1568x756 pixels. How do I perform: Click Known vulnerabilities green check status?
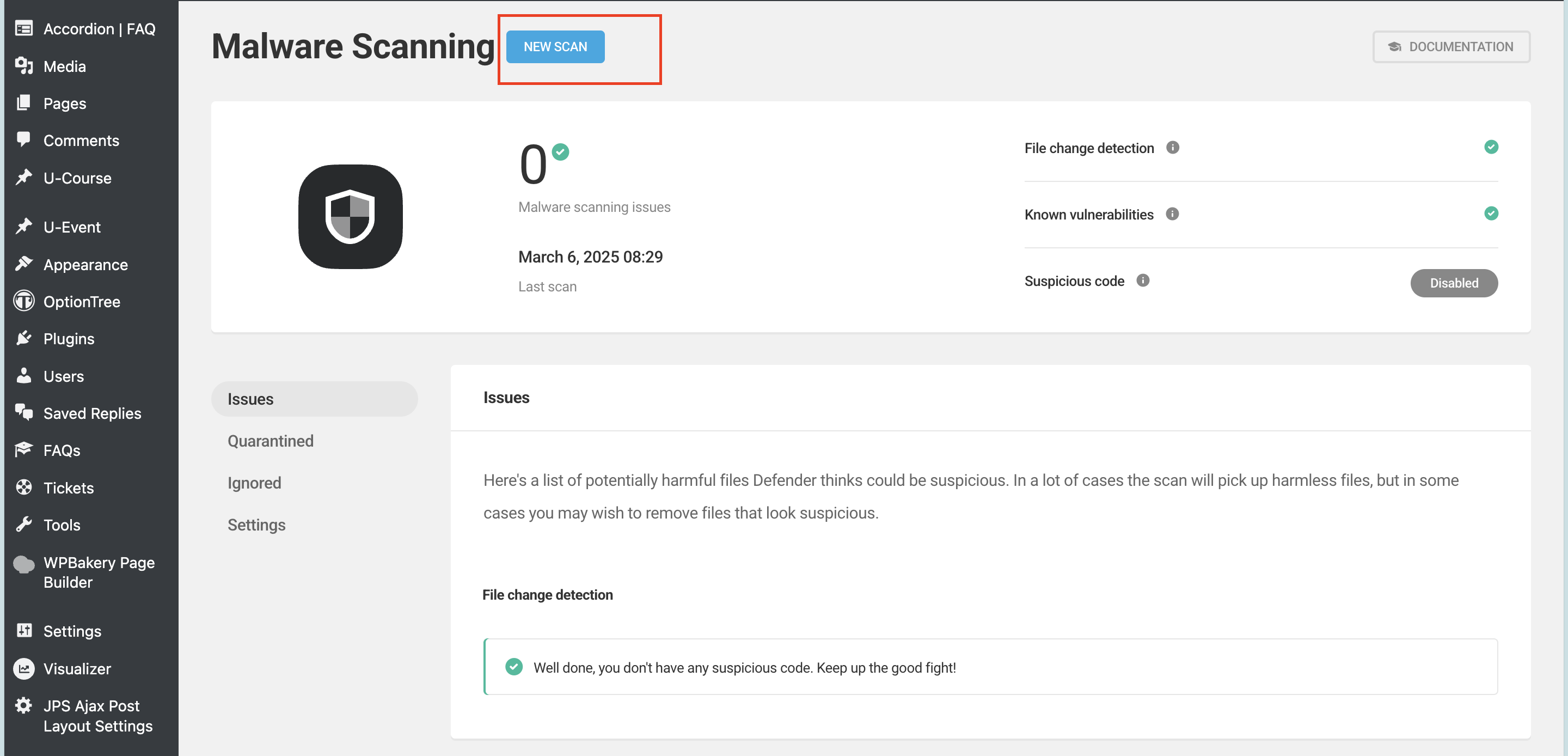tap(1491, 213)
